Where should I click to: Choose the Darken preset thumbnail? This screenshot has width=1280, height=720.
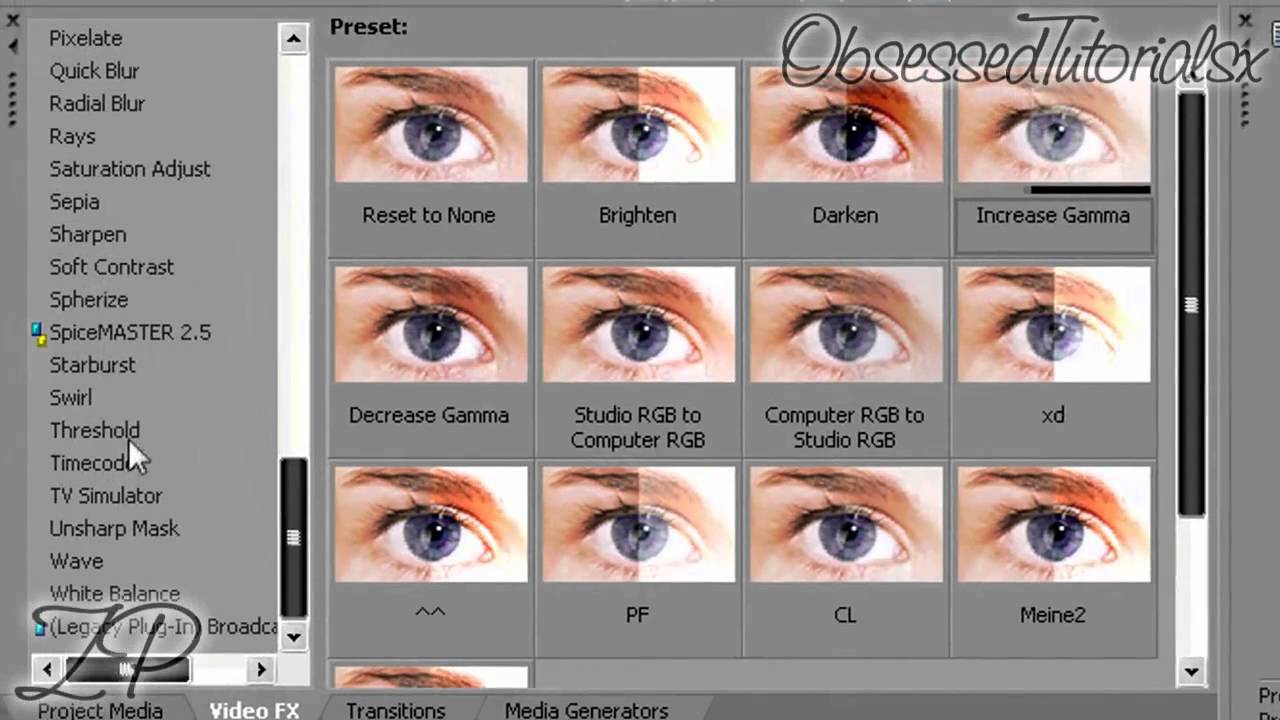(x=846, y=125)
